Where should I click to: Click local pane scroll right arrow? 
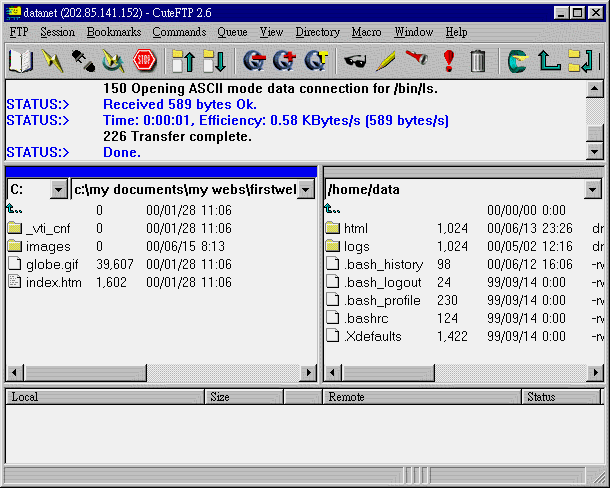click(x=309, y=372)
